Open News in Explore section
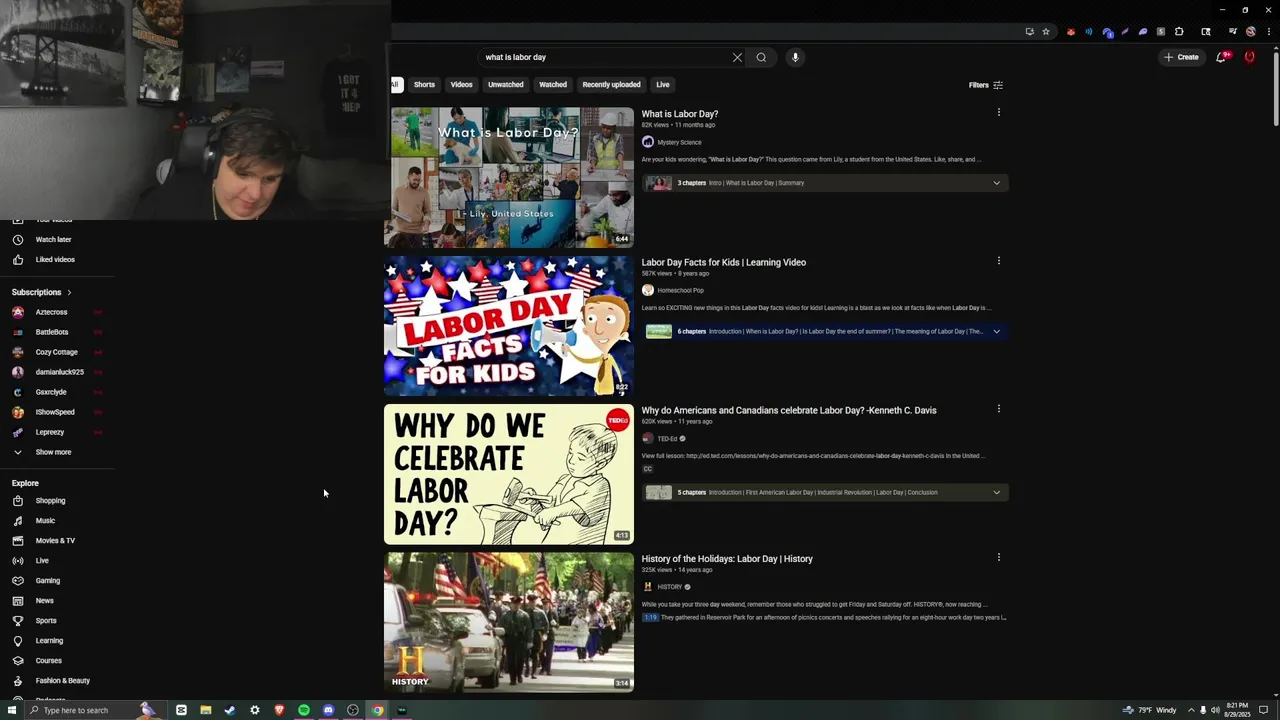 44,601
